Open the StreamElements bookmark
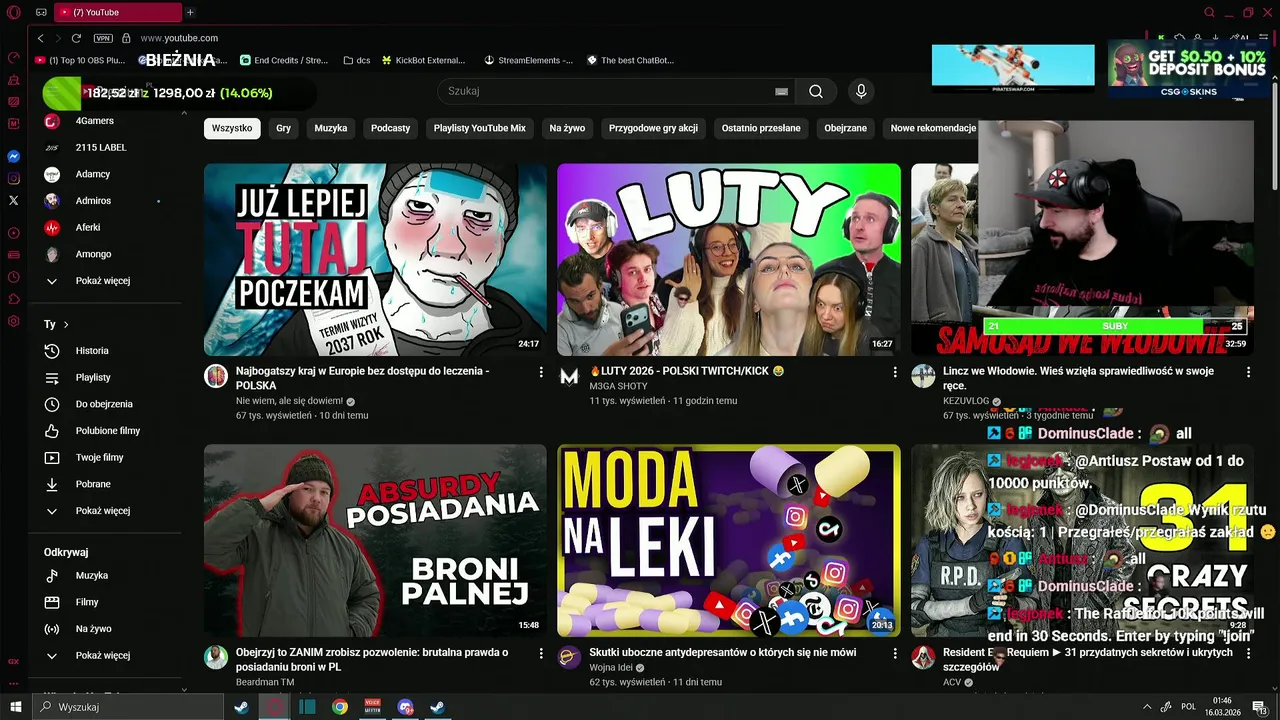 click(528, 60)
